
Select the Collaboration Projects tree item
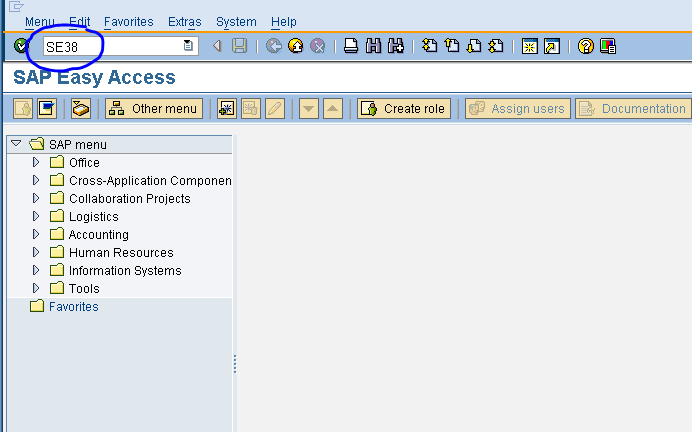(130, 199)
